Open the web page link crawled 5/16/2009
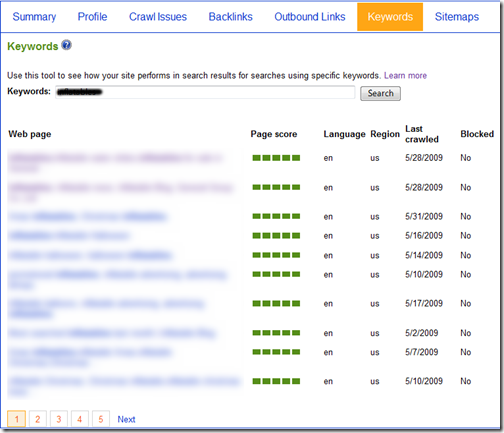Viewport: 504px width, 433px height. point(69,236)
